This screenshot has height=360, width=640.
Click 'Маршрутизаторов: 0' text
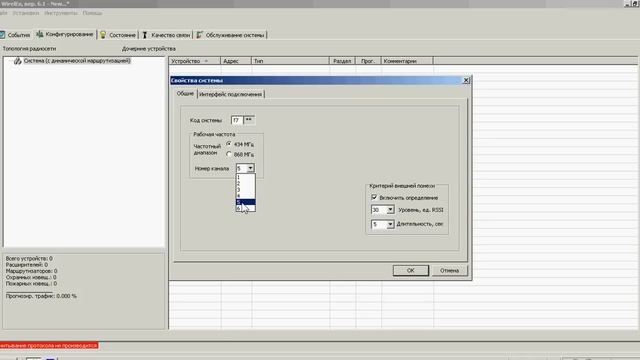click(31, 271)
